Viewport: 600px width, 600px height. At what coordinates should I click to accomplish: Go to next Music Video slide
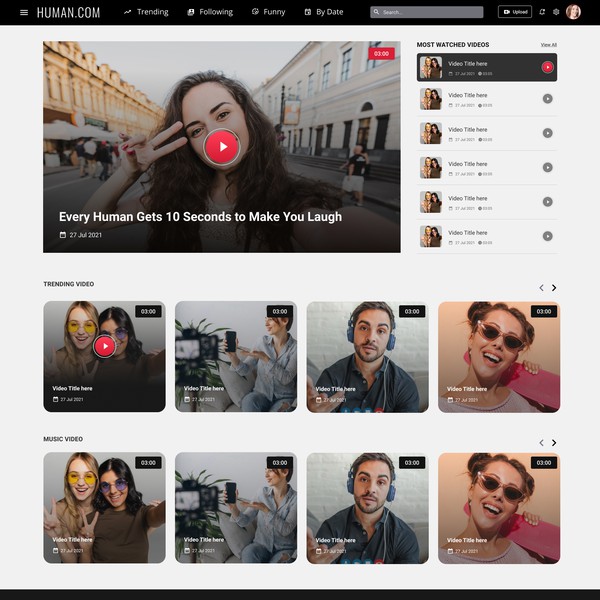point(554,443)
